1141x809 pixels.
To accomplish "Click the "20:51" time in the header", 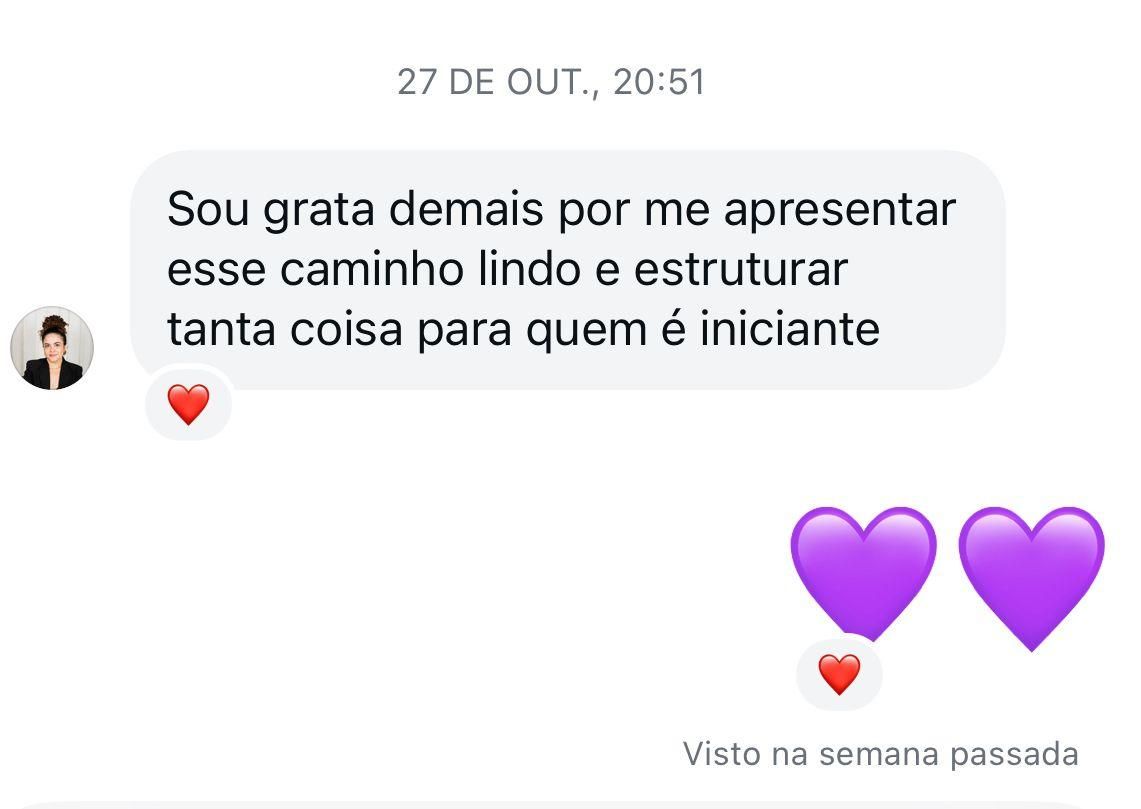I will coord(659,82).
